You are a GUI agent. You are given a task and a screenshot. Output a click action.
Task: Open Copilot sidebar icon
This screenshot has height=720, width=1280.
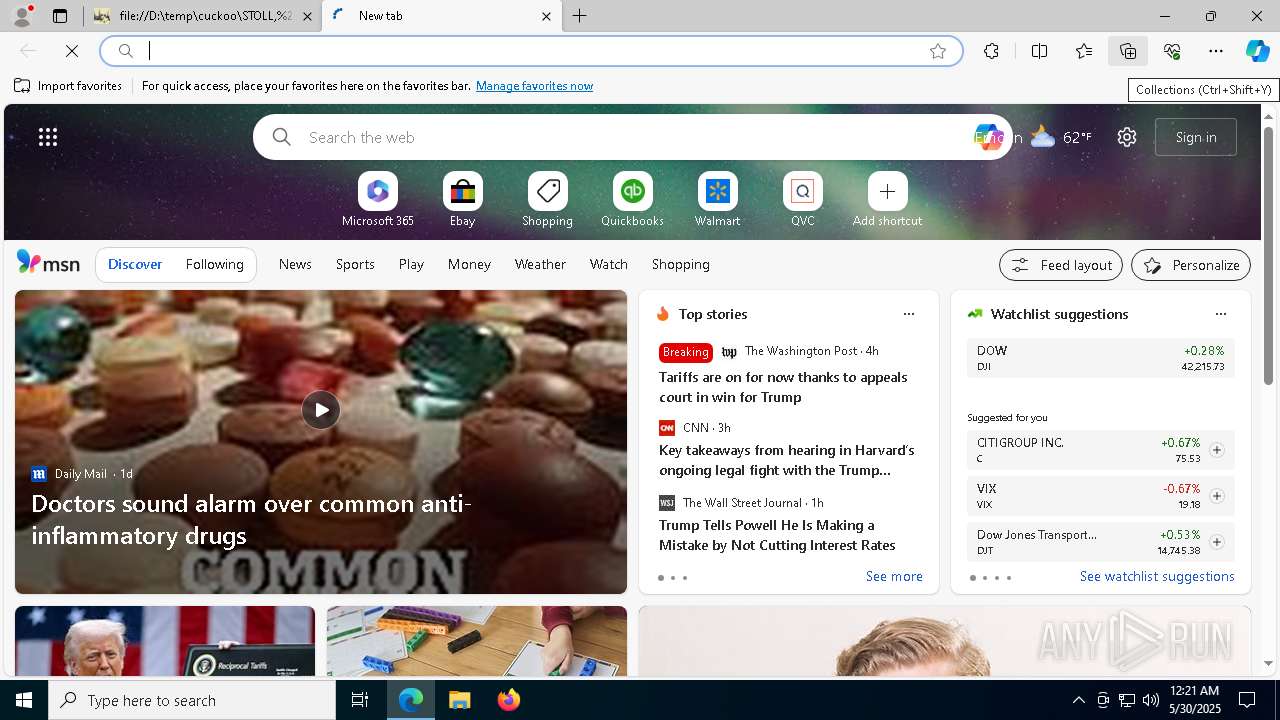coord(1258,51)
